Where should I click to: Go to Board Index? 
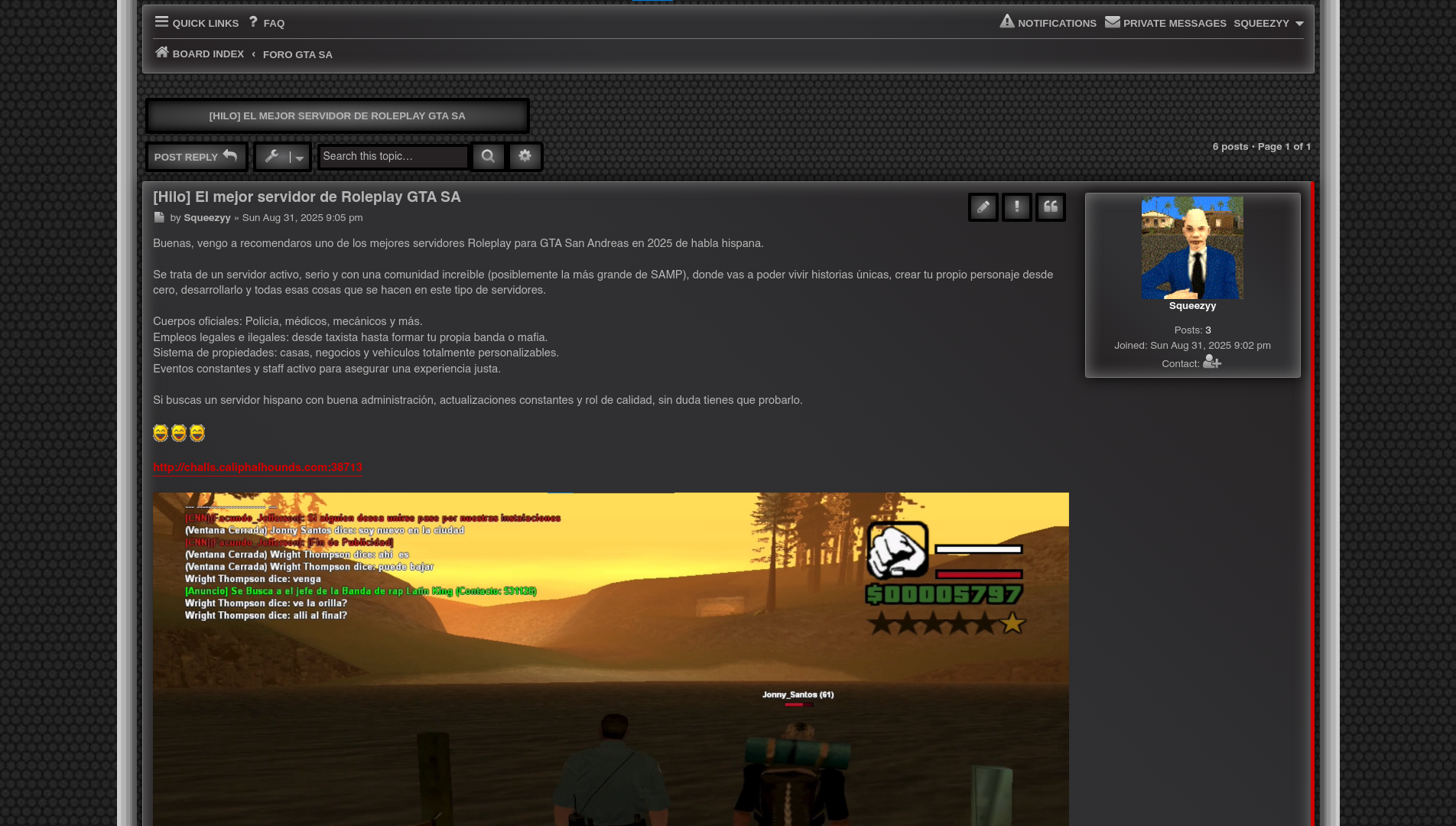[200, 54]
